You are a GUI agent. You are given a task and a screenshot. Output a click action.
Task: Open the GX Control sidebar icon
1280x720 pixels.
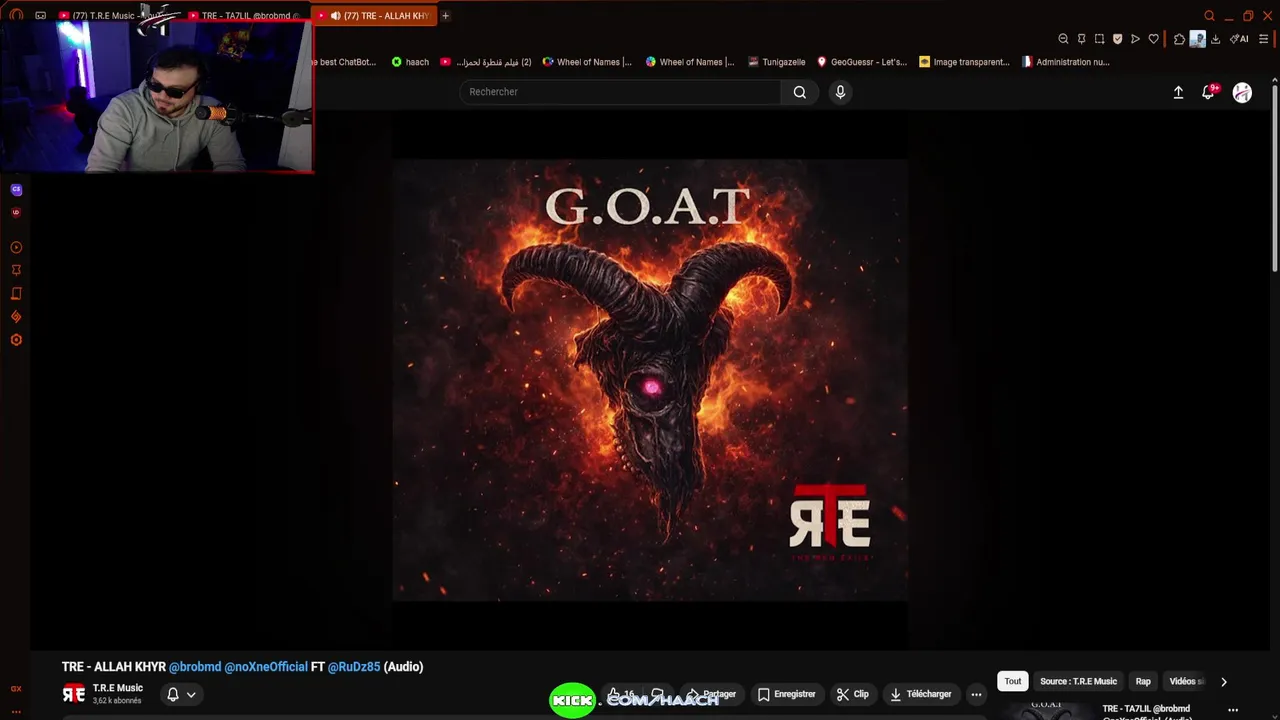[x=16, y=688]
